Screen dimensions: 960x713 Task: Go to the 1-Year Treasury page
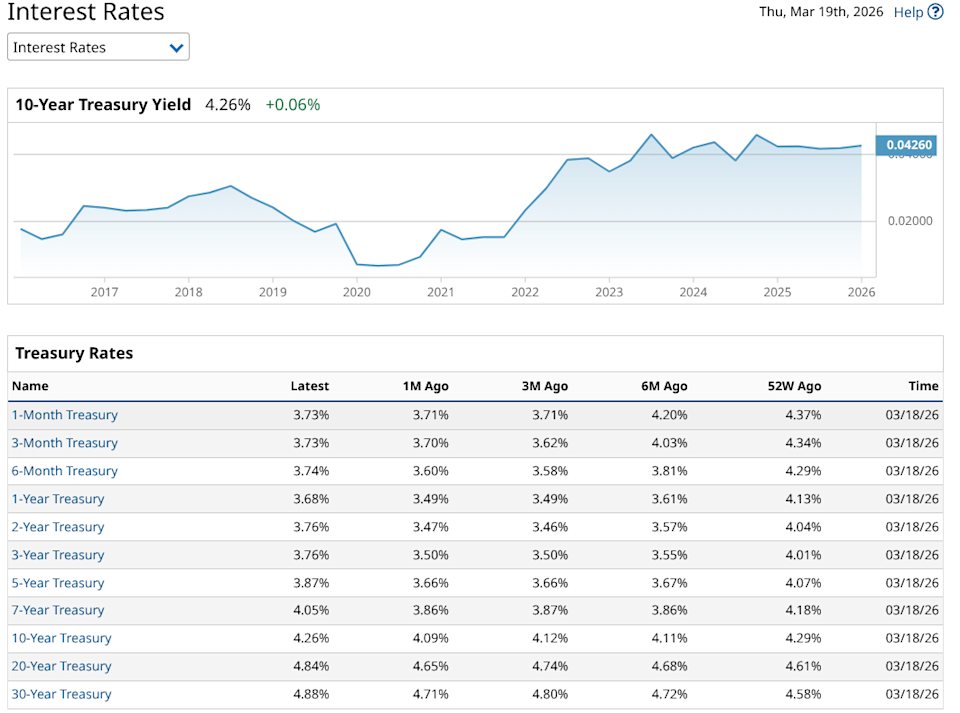point(58,499)
